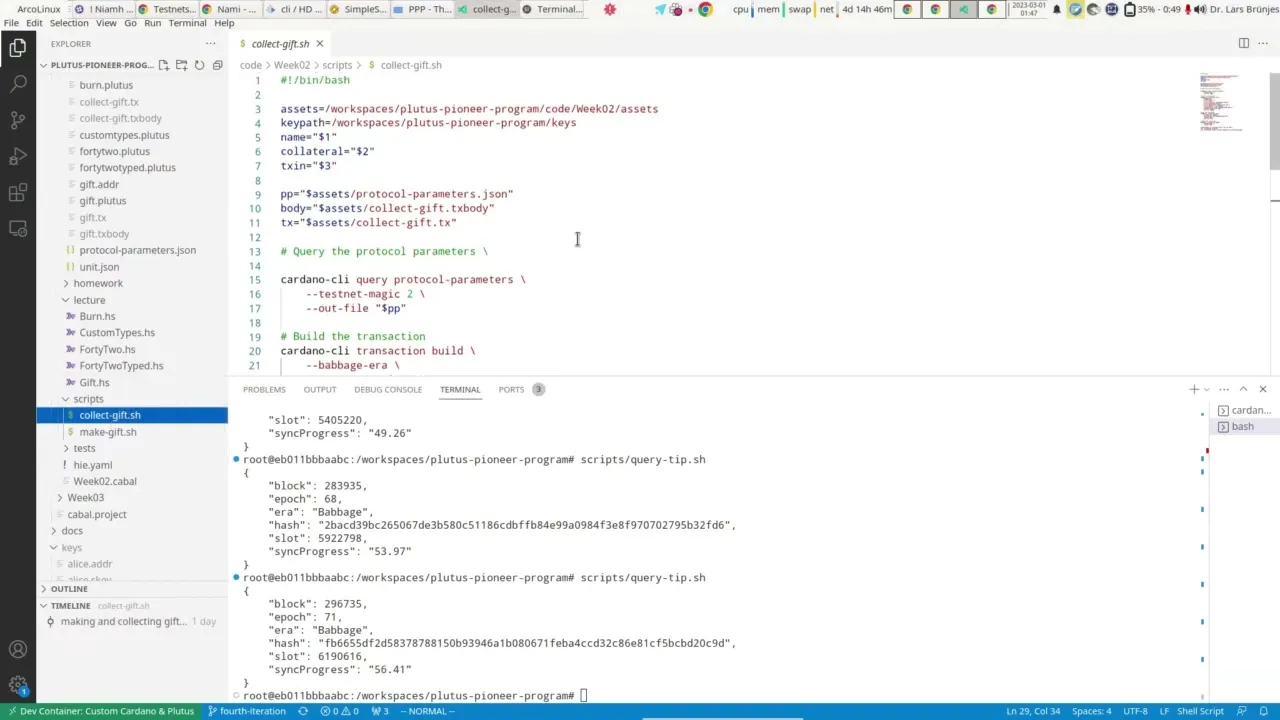
Task: Open a new terminal with the plus icon
Action: [x=1193, y=389]
